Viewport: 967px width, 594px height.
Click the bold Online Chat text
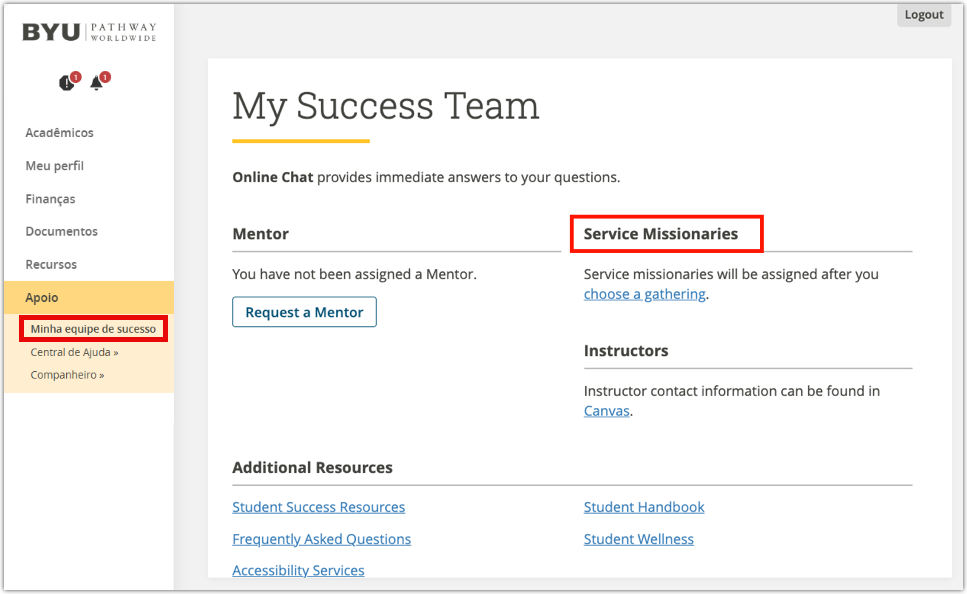[x=273, y=178]
